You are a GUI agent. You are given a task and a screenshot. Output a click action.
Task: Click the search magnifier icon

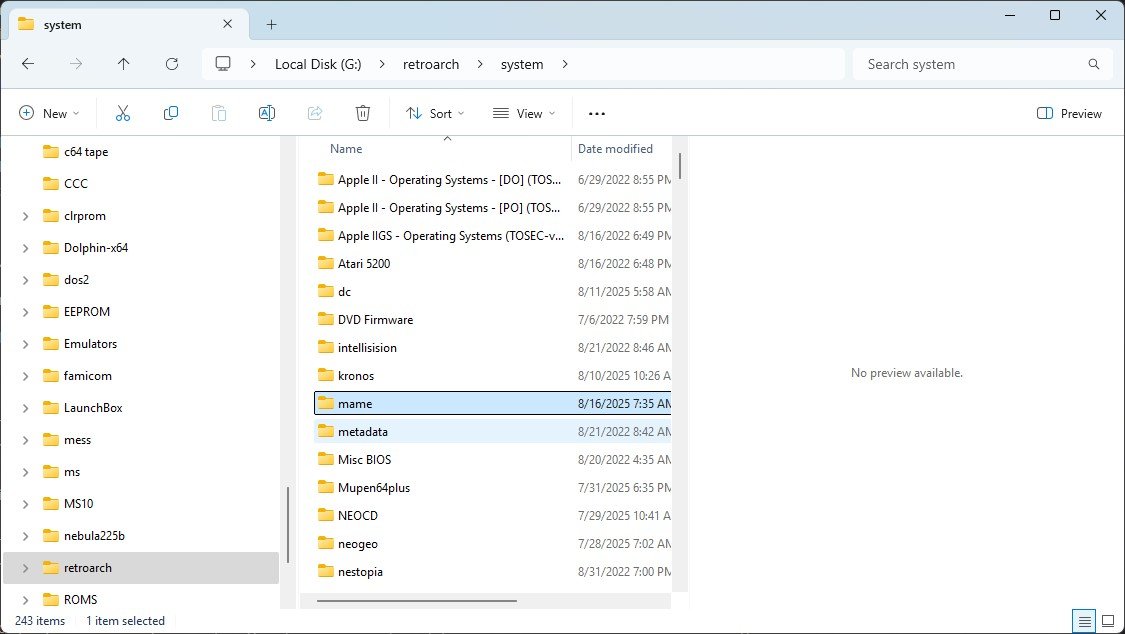[1093, 64]
